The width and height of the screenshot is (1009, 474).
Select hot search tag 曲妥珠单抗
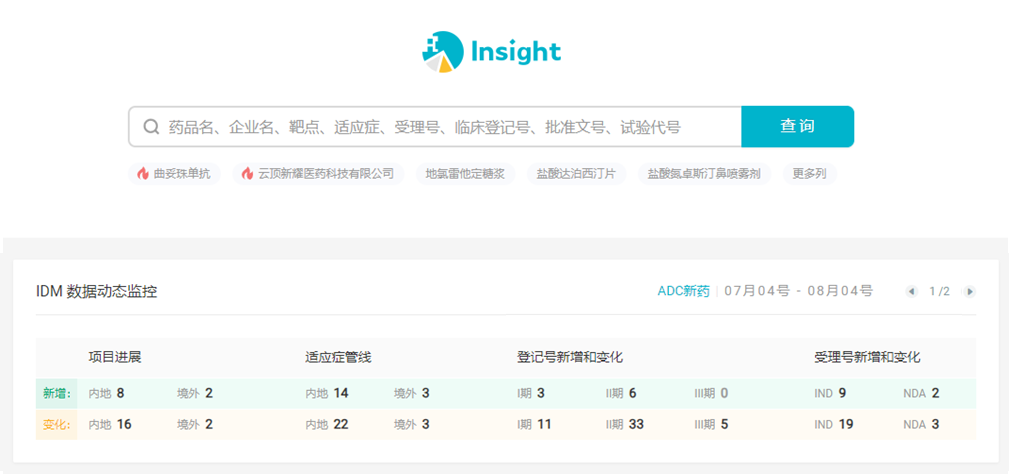click(174, 174)
